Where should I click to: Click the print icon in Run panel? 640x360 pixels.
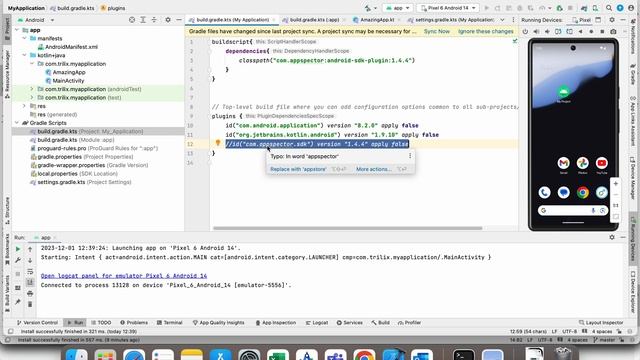click(30, 293)
